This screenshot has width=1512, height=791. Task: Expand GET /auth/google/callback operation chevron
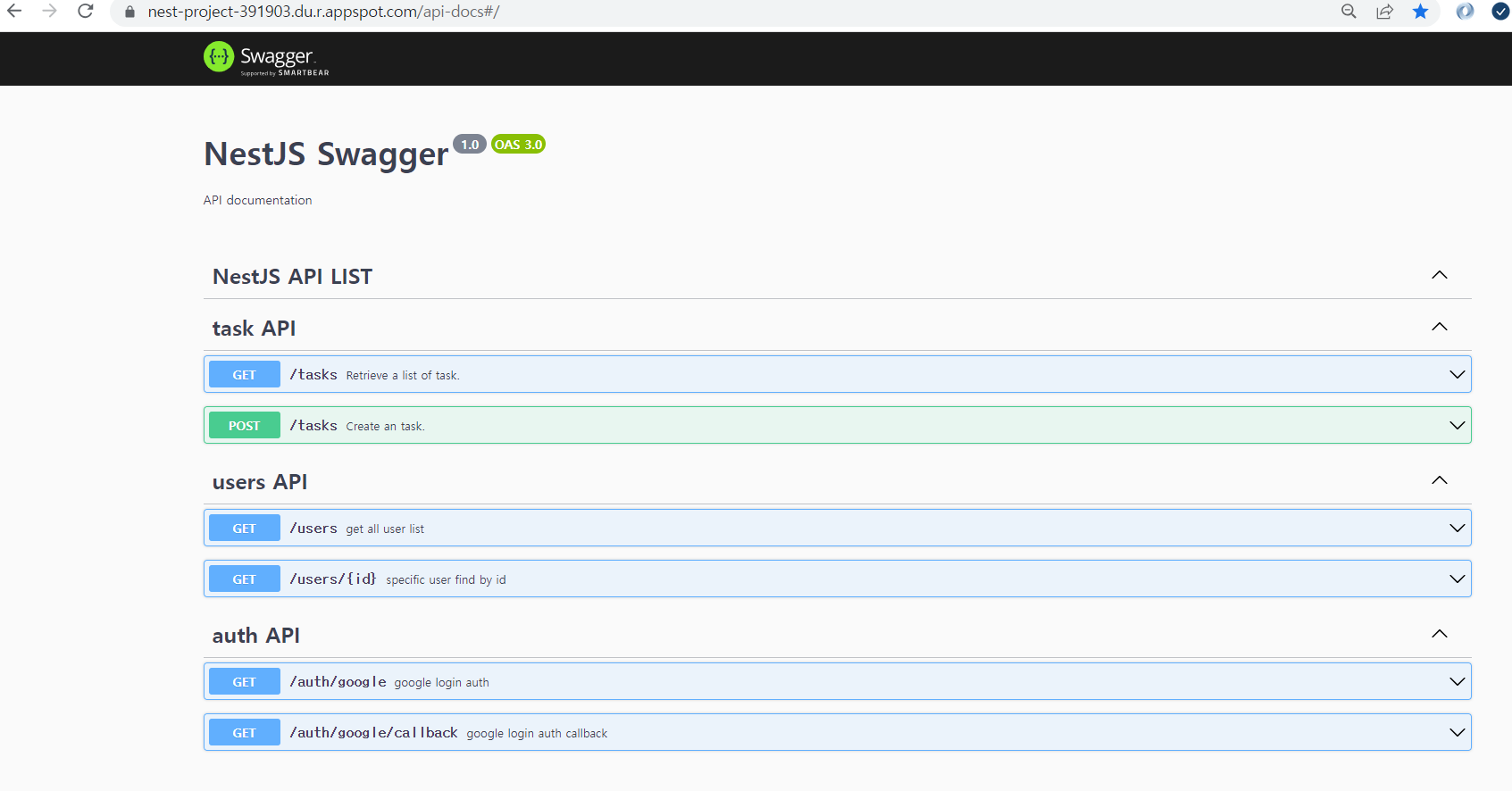click(x=1458, y=733)
